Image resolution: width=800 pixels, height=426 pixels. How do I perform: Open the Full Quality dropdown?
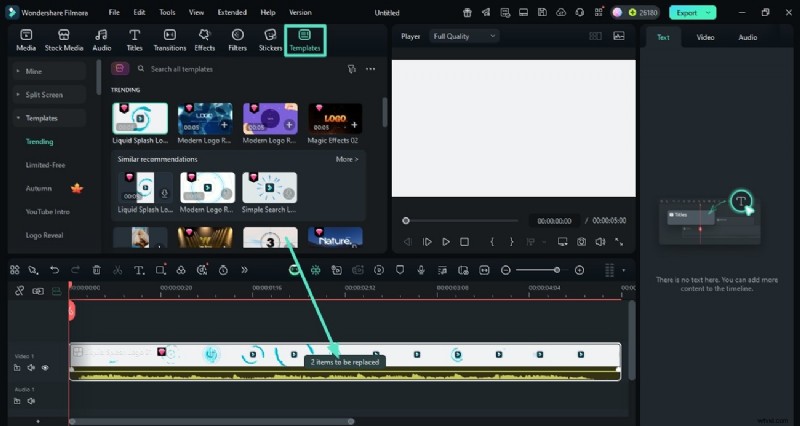click(464, 36)
